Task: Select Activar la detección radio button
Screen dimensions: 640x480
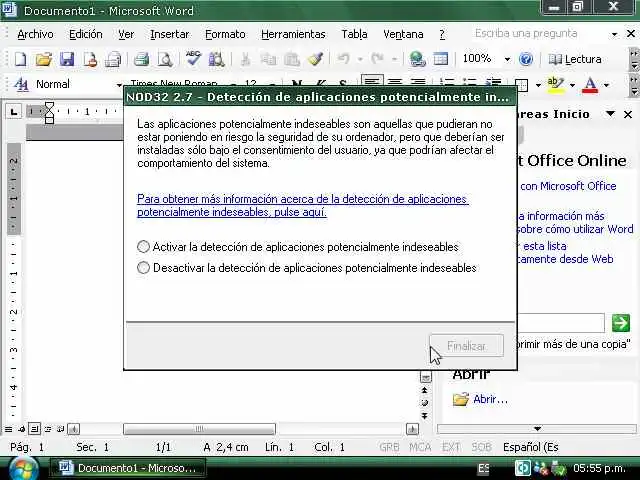Action: [143, 247]
